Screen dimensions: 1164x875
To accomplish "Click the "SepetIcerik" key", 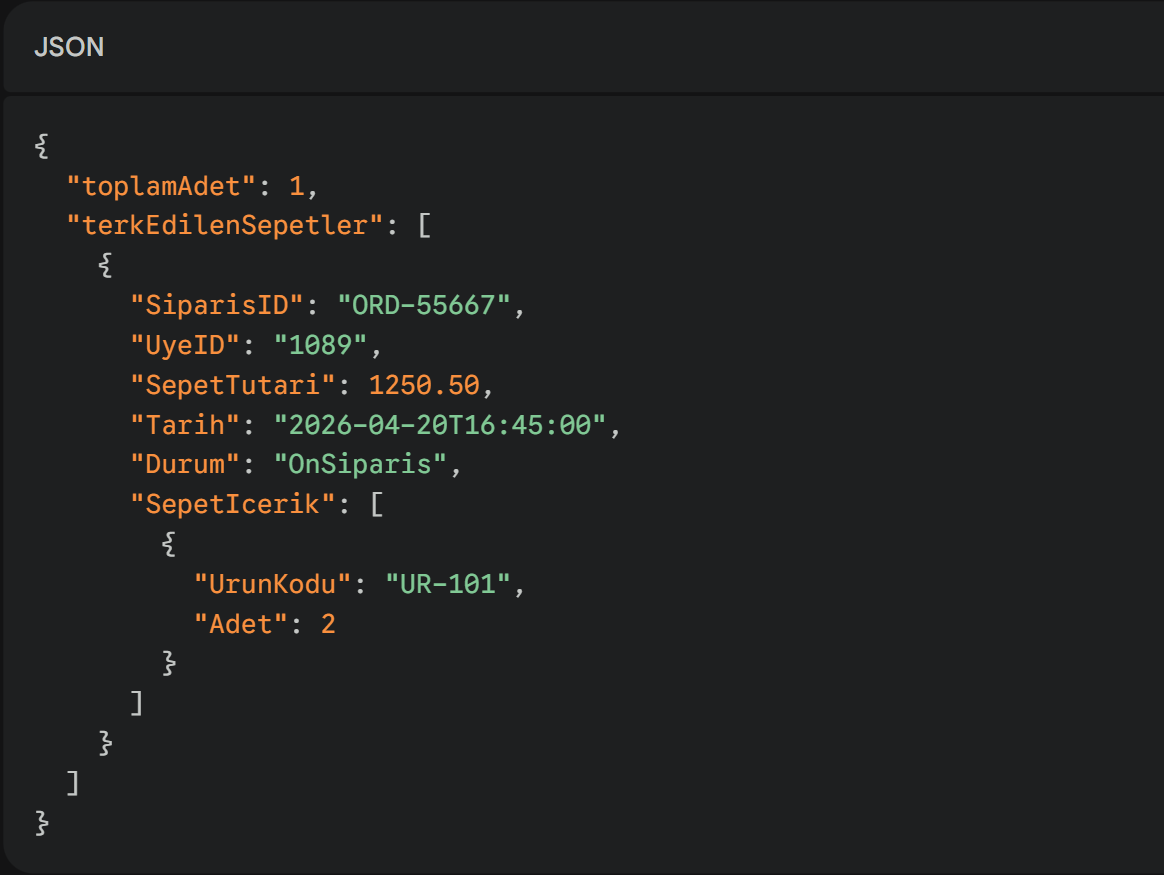I will point(233,505).
